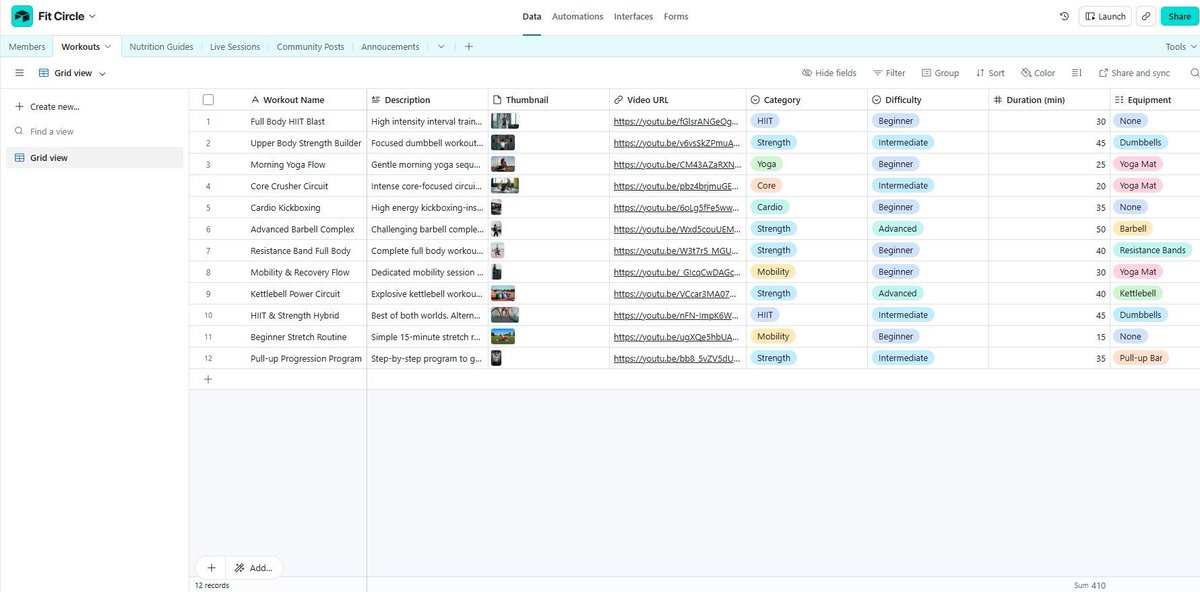
Task: Click the Hide fields toolbar item
Action: point(829,73)
